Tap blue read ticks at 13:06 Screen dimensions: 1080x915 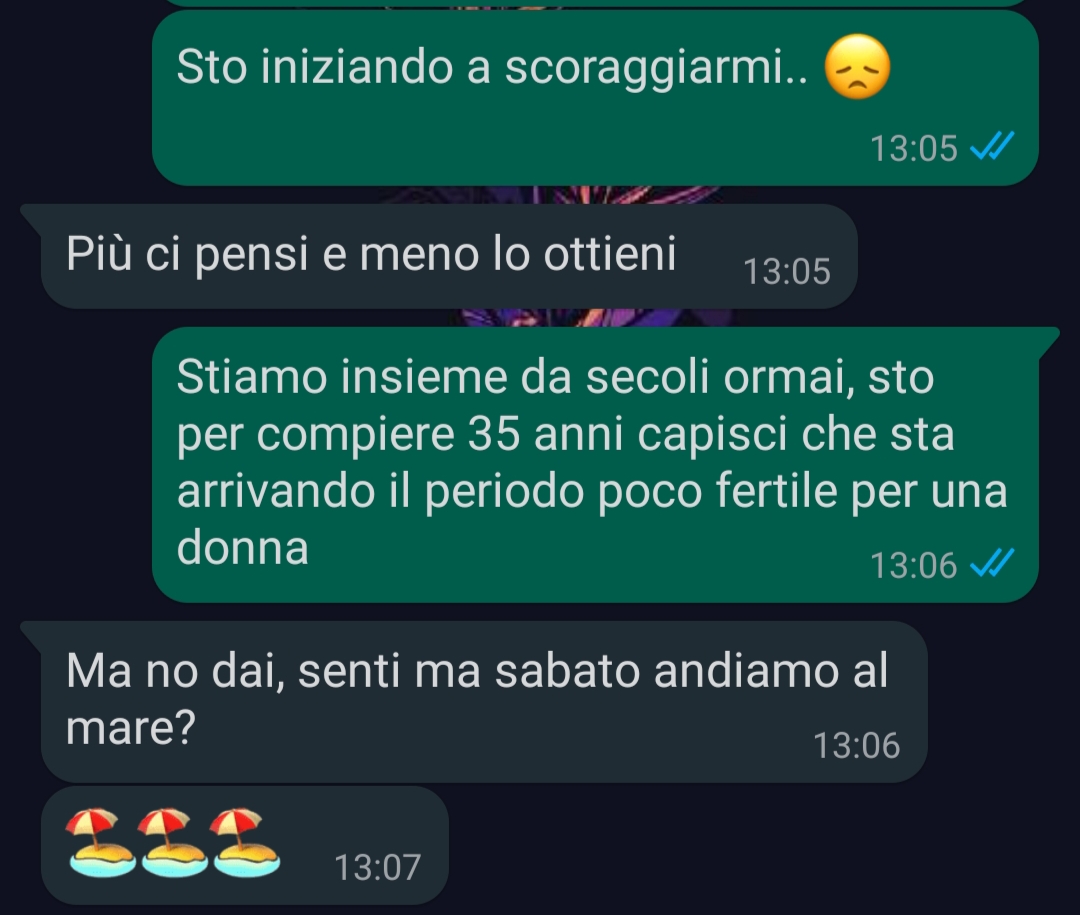tap(992, 563)
